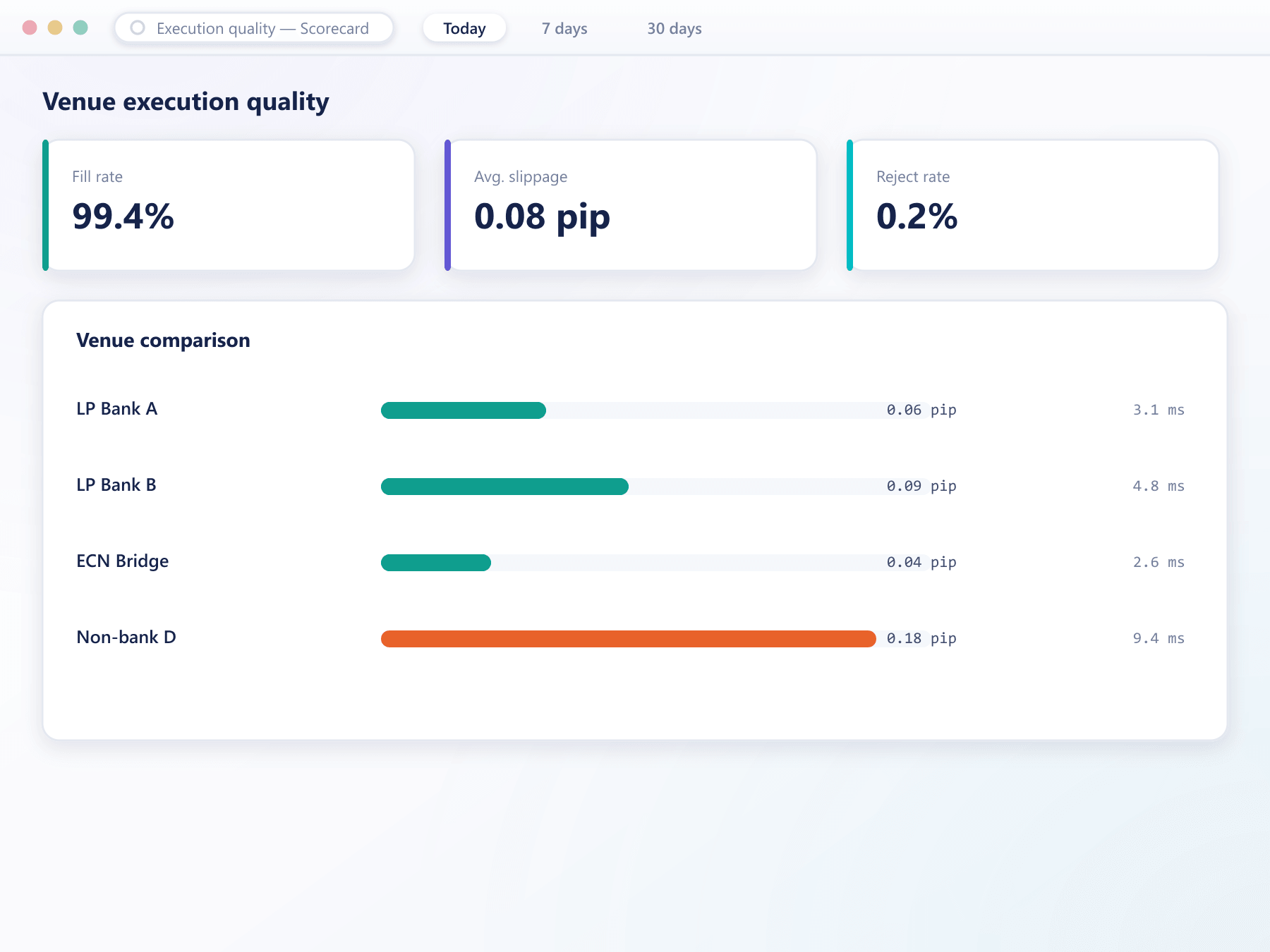Select the Non-bank D venue row
The image size is (1270, 952).
pos(630,638)
